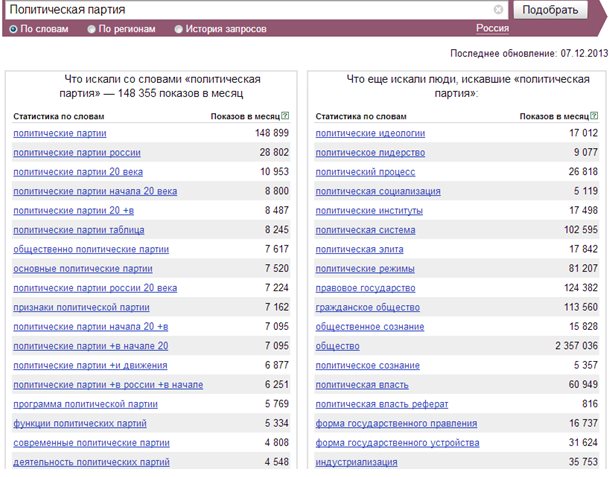Open link 'политическая власть реферат'
Screen dimensions: 613x477
click(382, 404)
